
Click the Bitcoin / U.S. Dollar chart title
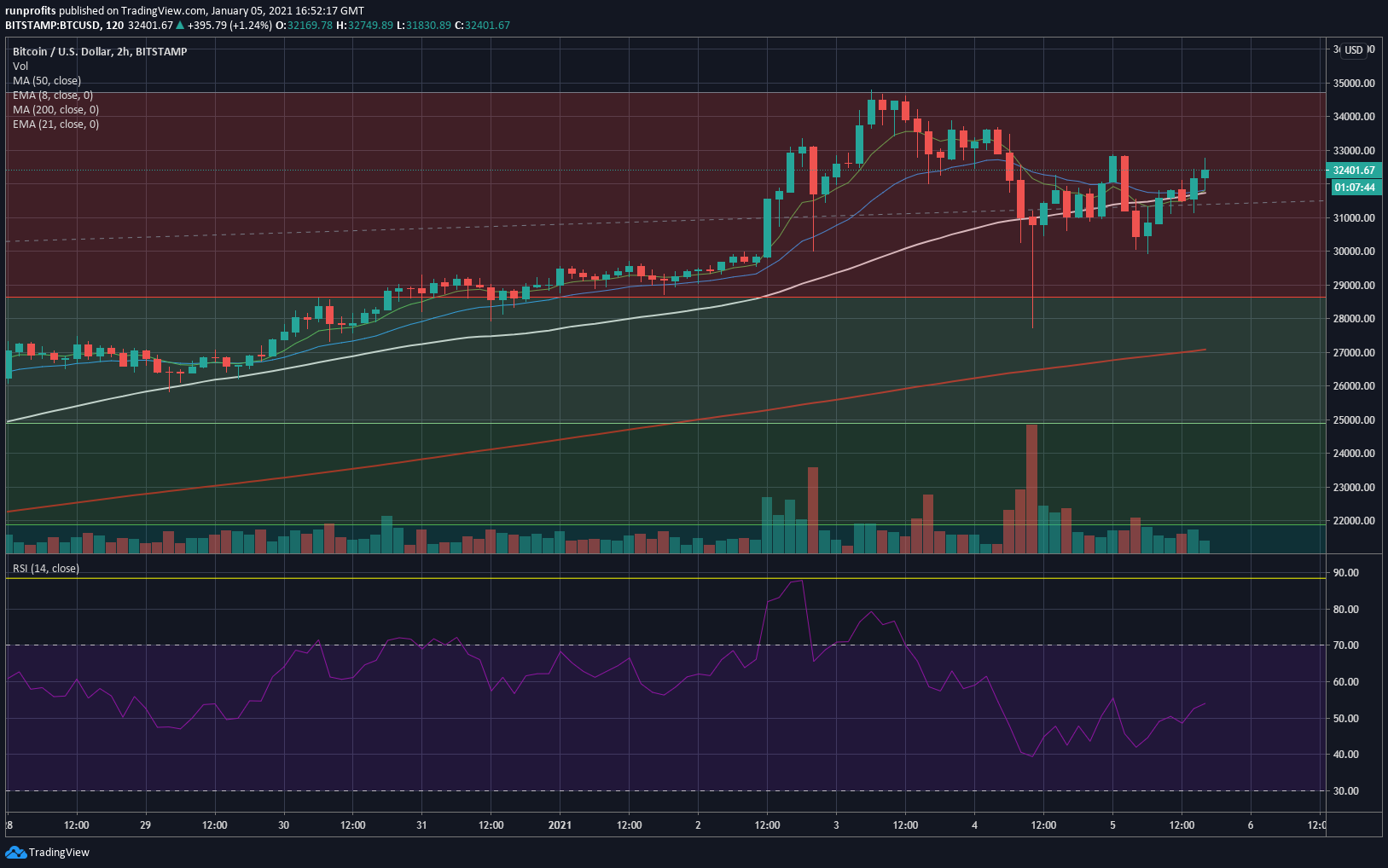(99, 51)
